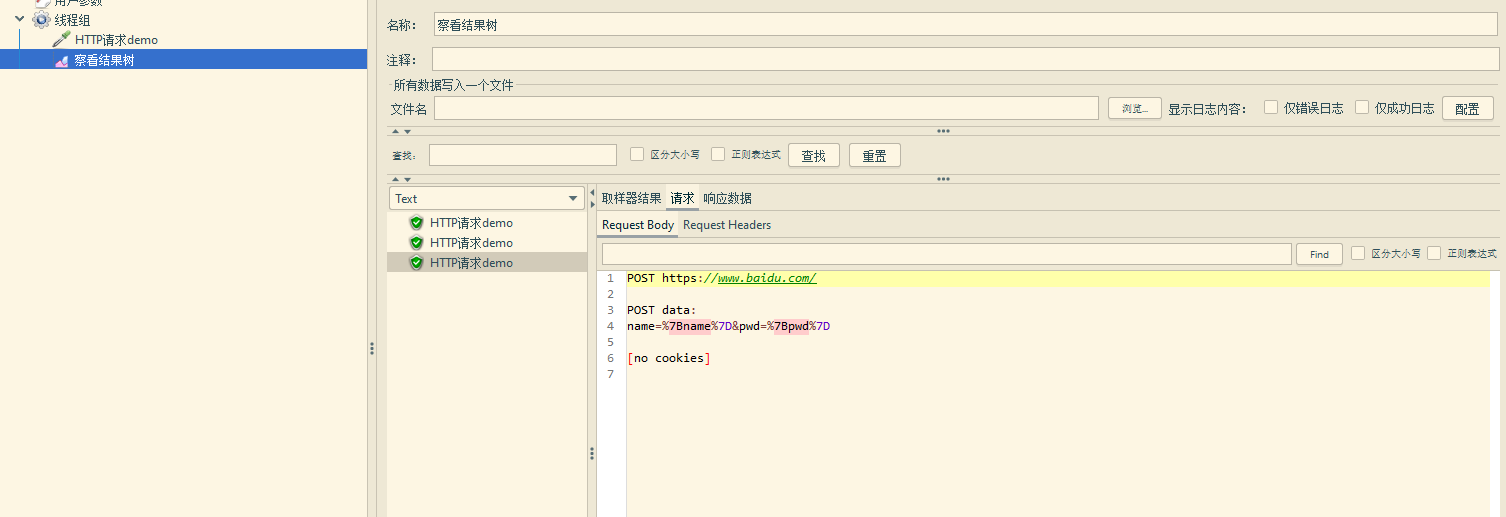Enable the 仅错误日志 checkbox

pyautogui.click(x=1271, y=107)
